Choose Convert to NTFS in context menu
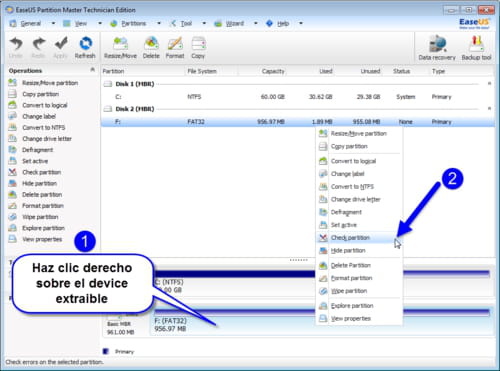 tap(359, 187)
